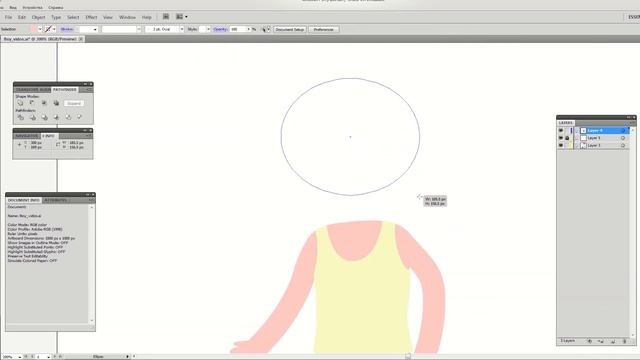Open the ESSENTIALS workspace switcher
The image size is (640, 360).
pos(633,17)
